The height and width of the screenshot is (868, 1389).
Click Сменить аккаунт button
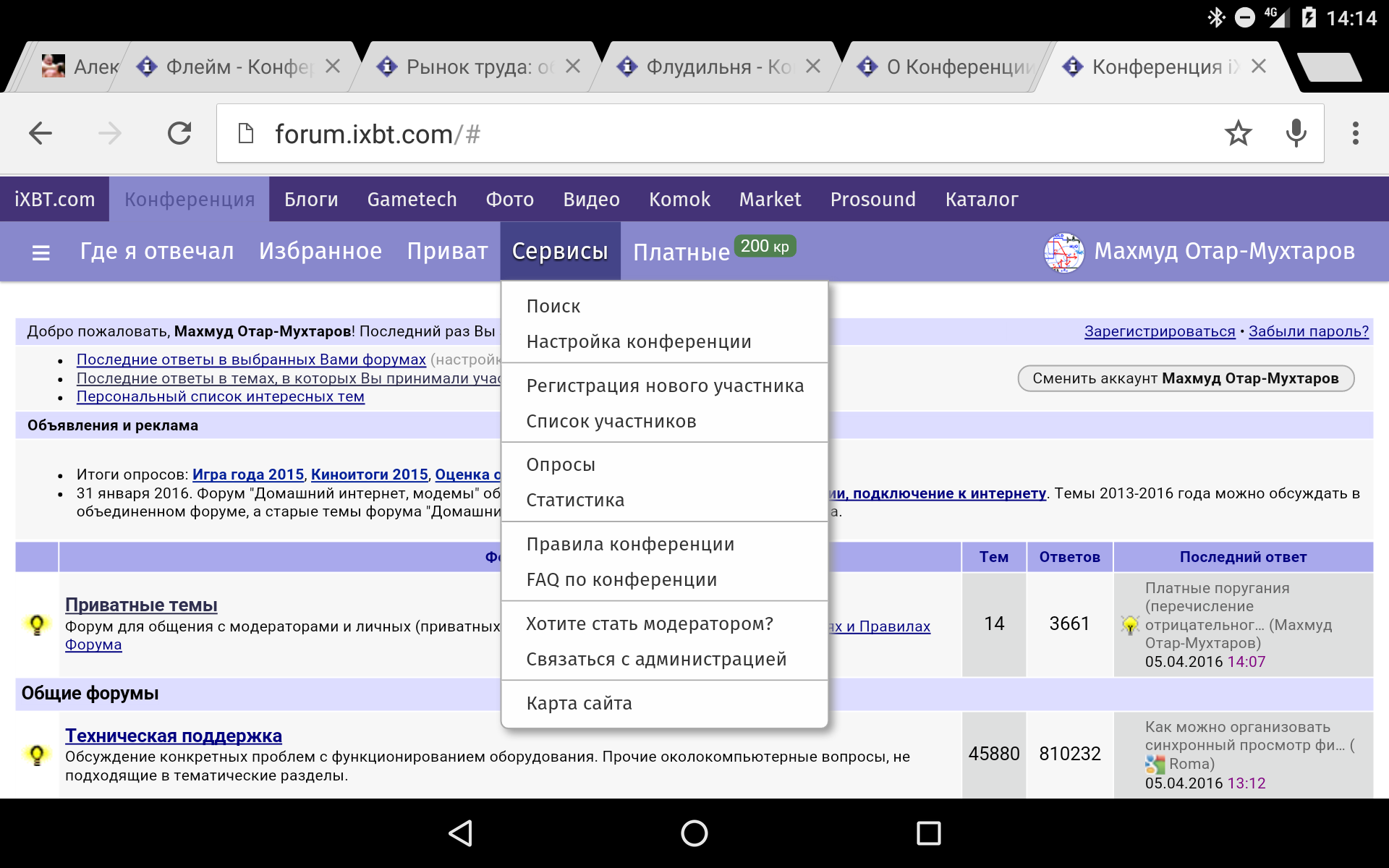[x=1185, y=378]
